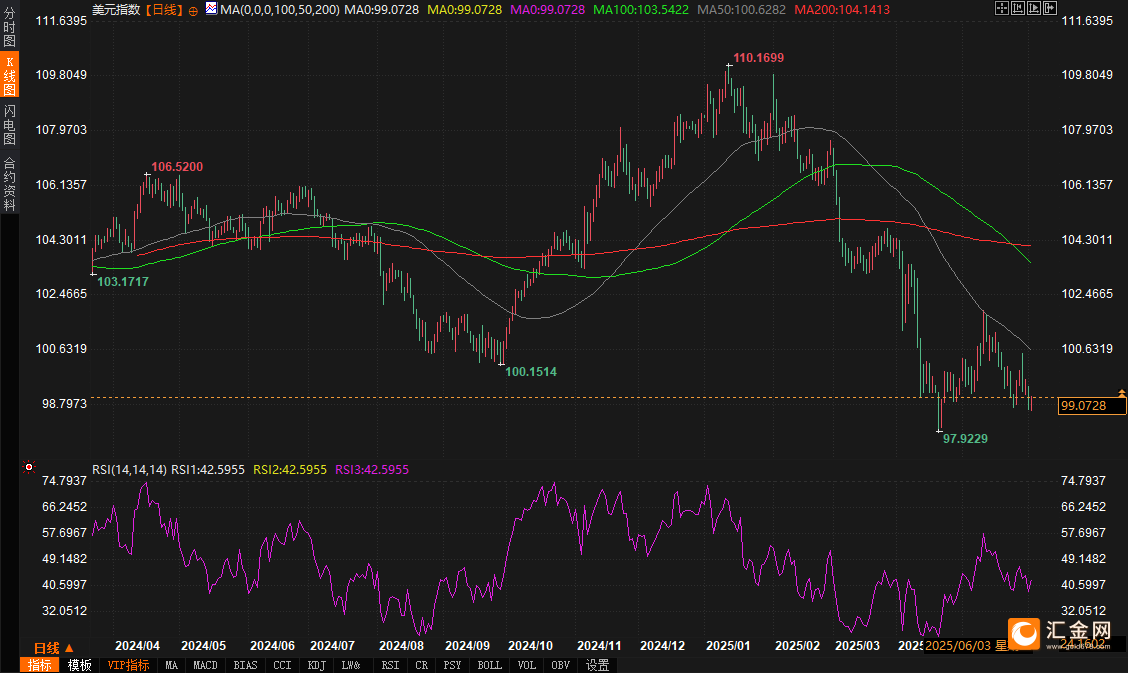Select the 模板 tab
The width and height of the screenshot is (1128, 673).
tap(80, 665)
